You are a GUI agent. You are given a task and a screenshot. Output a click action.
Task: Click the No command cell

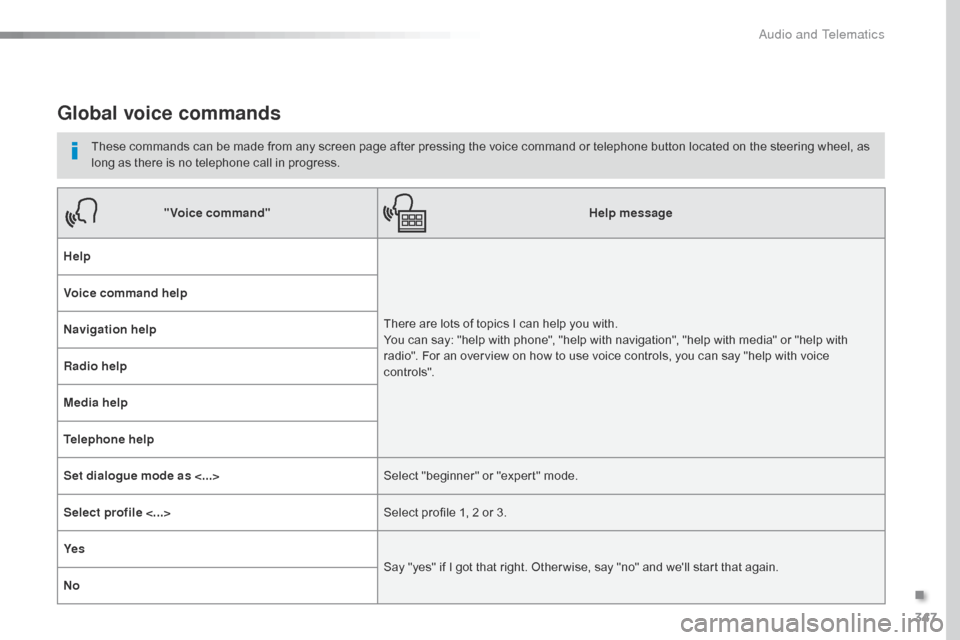tap(70, 585)
